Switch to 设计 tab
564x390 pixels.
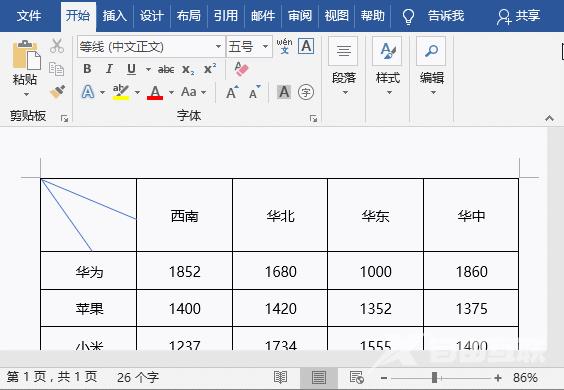pyautogui.click(x=151, y=16)
